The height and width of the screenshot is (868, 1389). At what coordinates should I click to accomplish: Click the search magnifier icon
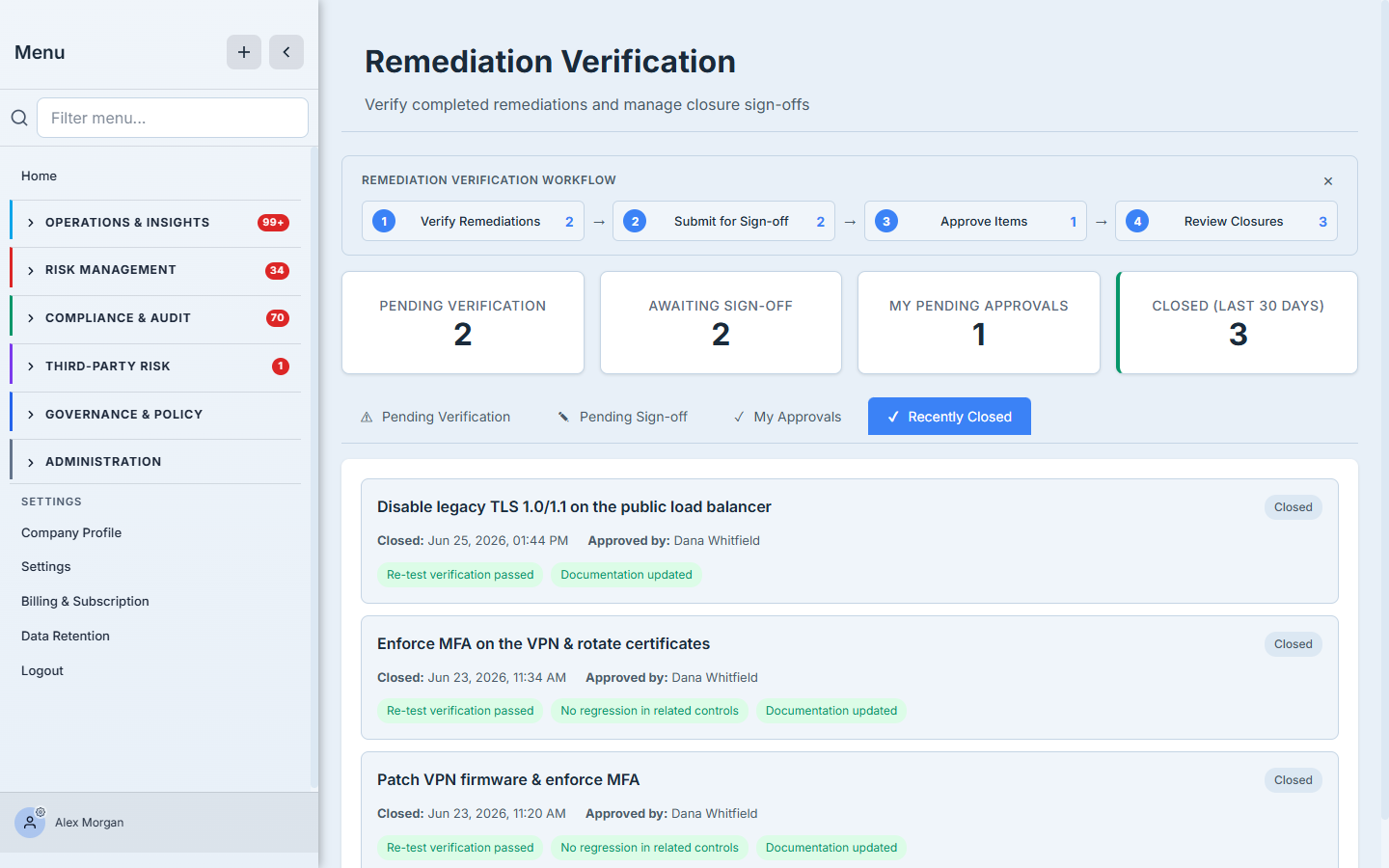[19, 118]
